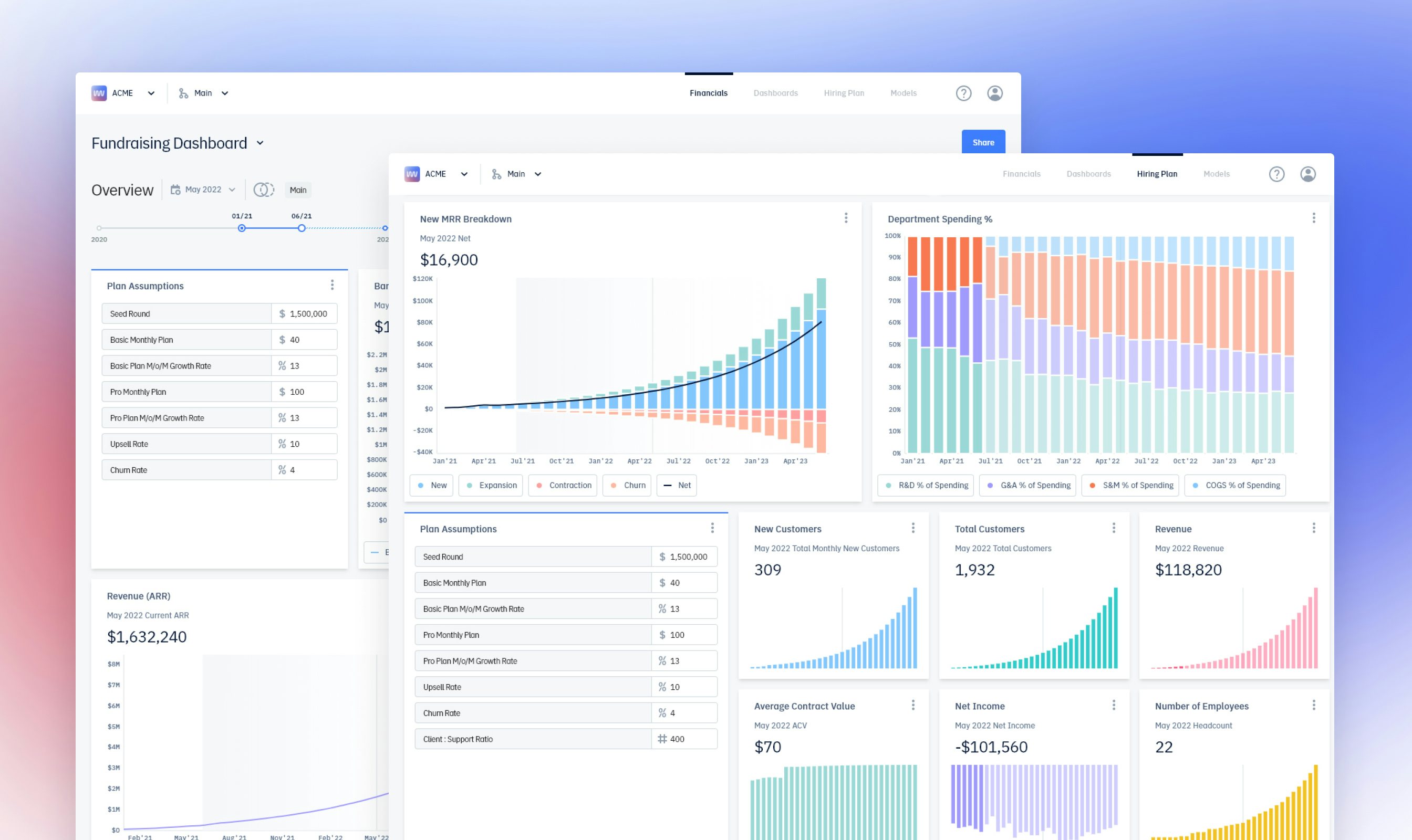Toggle S&M % of Spending legend
The image size is (1412, 840).
coord(1129,485)
